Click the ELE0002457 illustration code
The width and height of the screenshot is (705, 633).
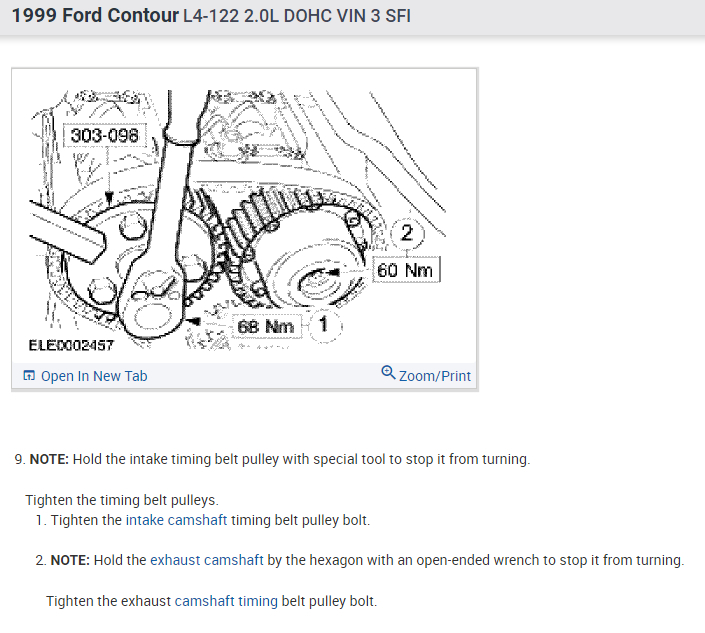tap(71, 345)
